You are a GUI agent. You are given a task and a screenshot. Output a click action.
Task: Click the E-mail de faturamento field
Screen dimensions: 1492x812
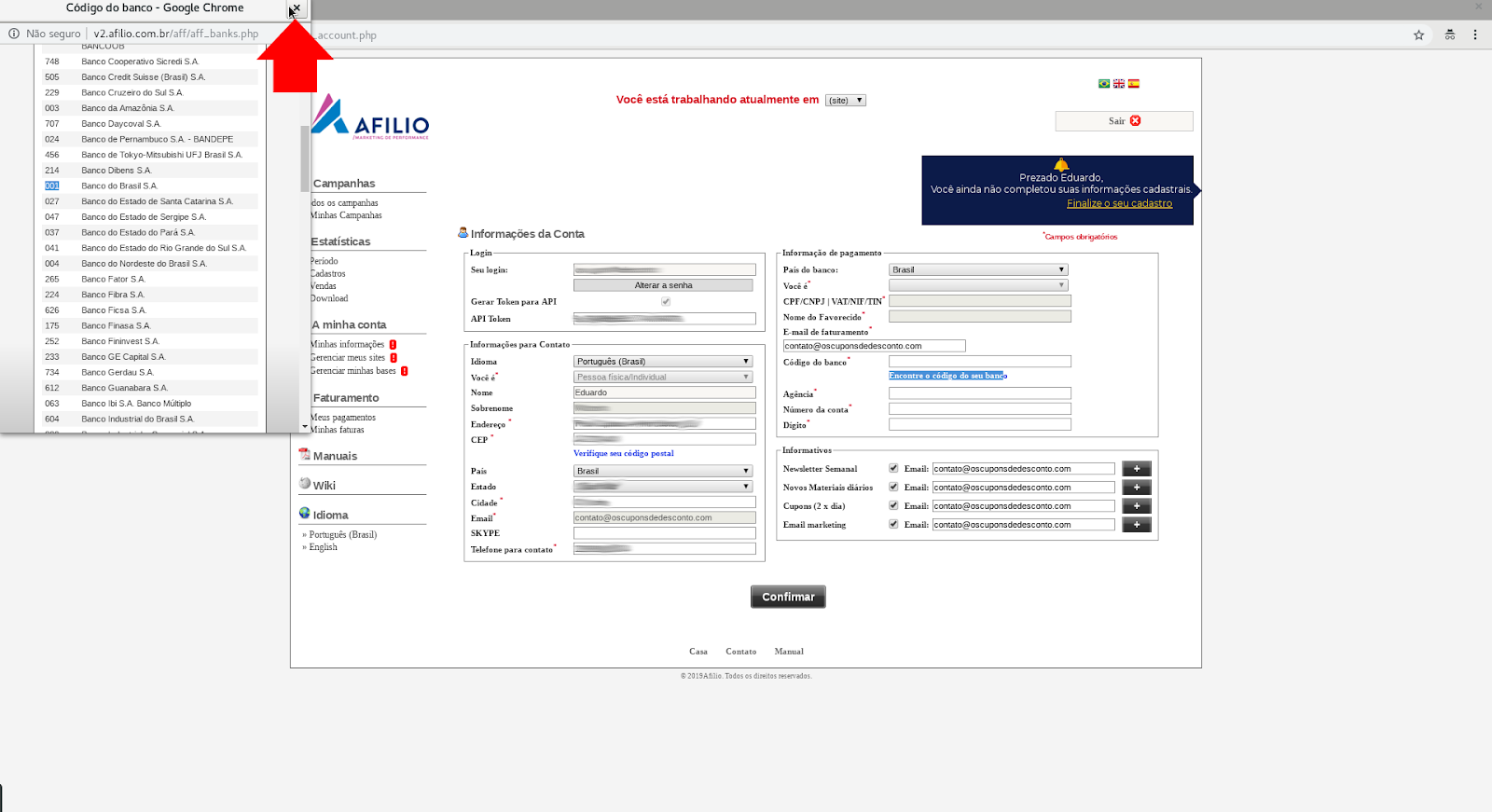[x=874, y=346]
